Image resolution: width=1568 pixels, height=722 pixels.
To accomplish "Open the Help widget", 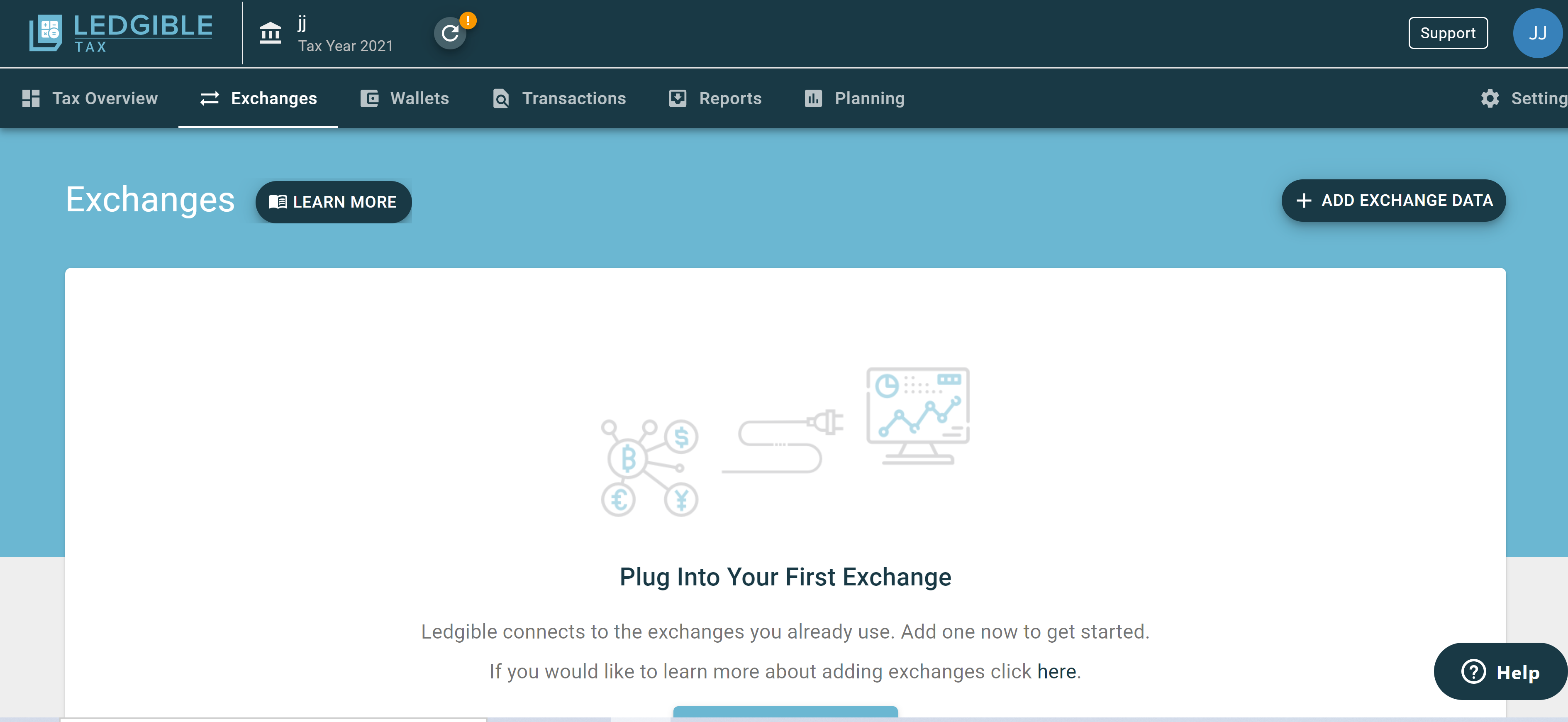I will 1501,671.
